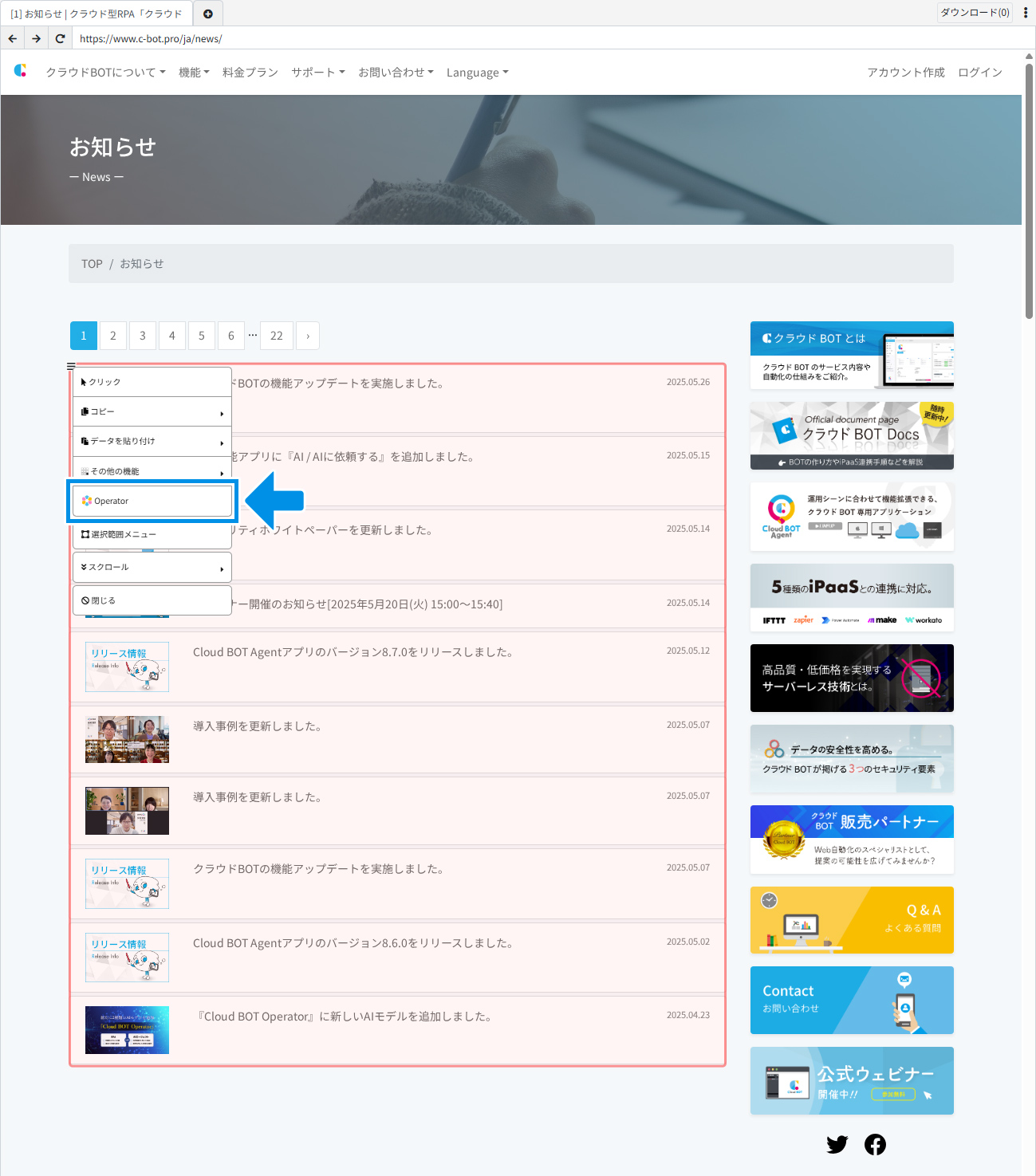Open the Language dropdown
Screen dimensions: 1036x1176
477,73
